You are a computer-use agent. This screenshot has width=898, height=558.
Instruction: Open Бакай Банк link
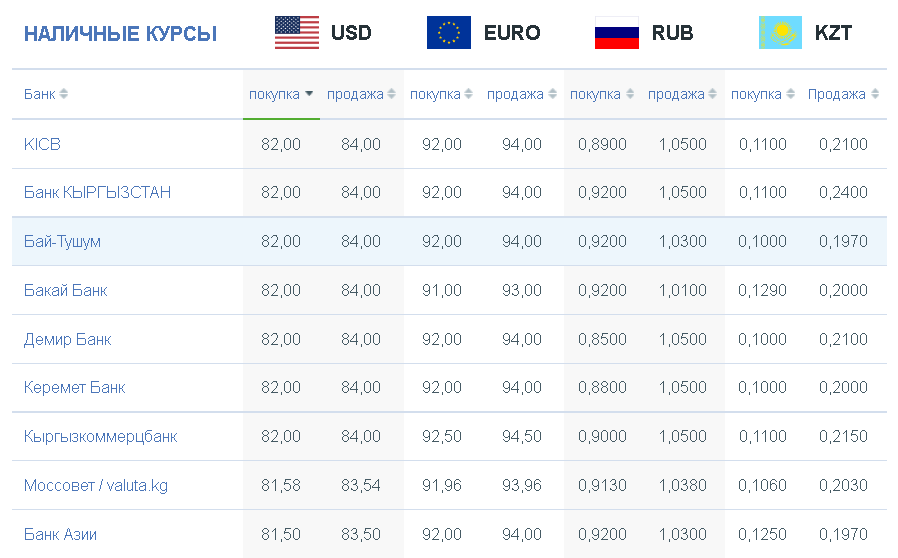pos(66,290)
